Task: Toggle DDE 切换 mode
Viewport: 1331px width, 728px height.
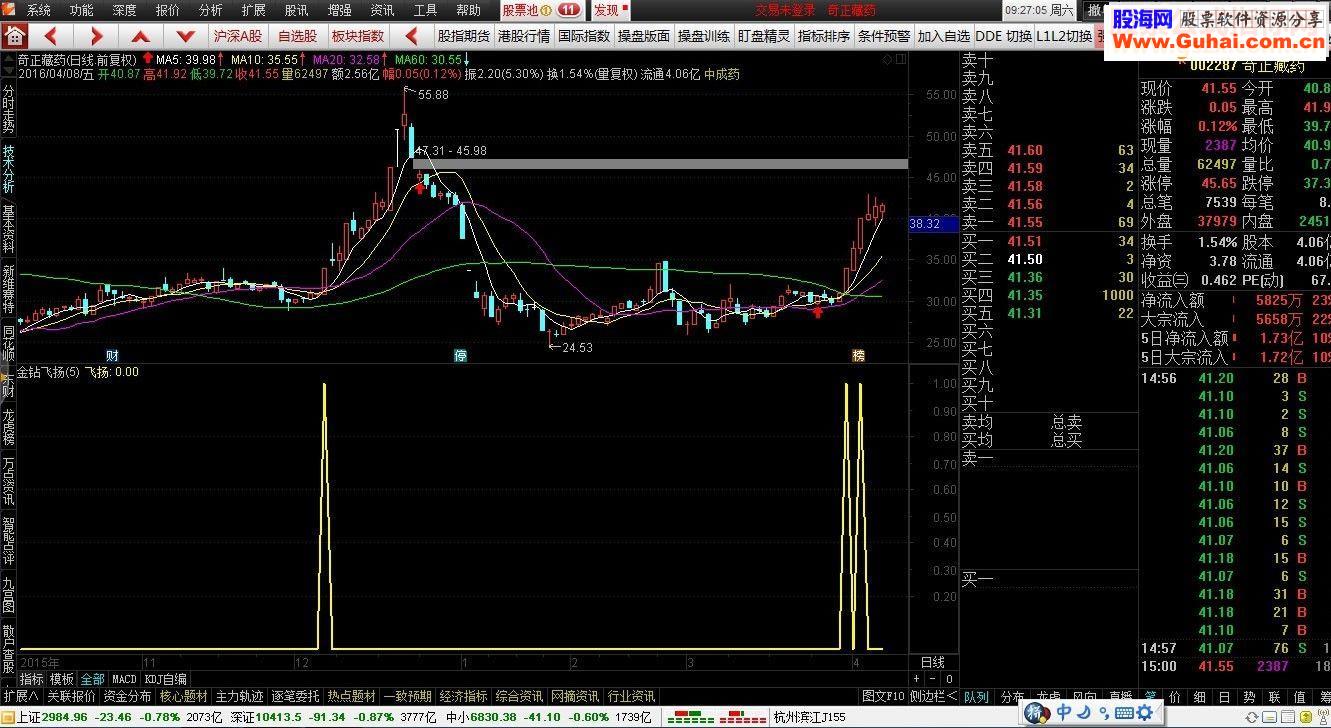Action: pyautogui.click(x=1003, y=36)
